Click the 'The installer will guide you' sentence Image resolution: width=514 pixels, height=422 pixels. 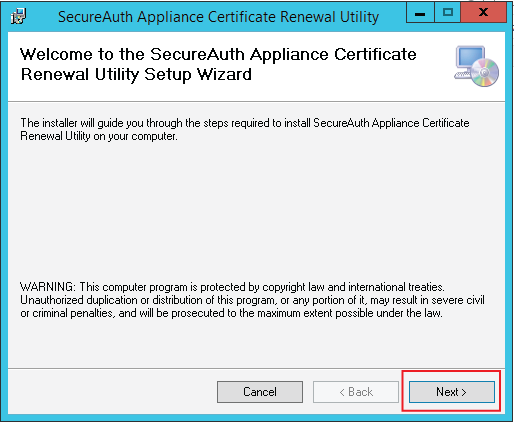245,123
